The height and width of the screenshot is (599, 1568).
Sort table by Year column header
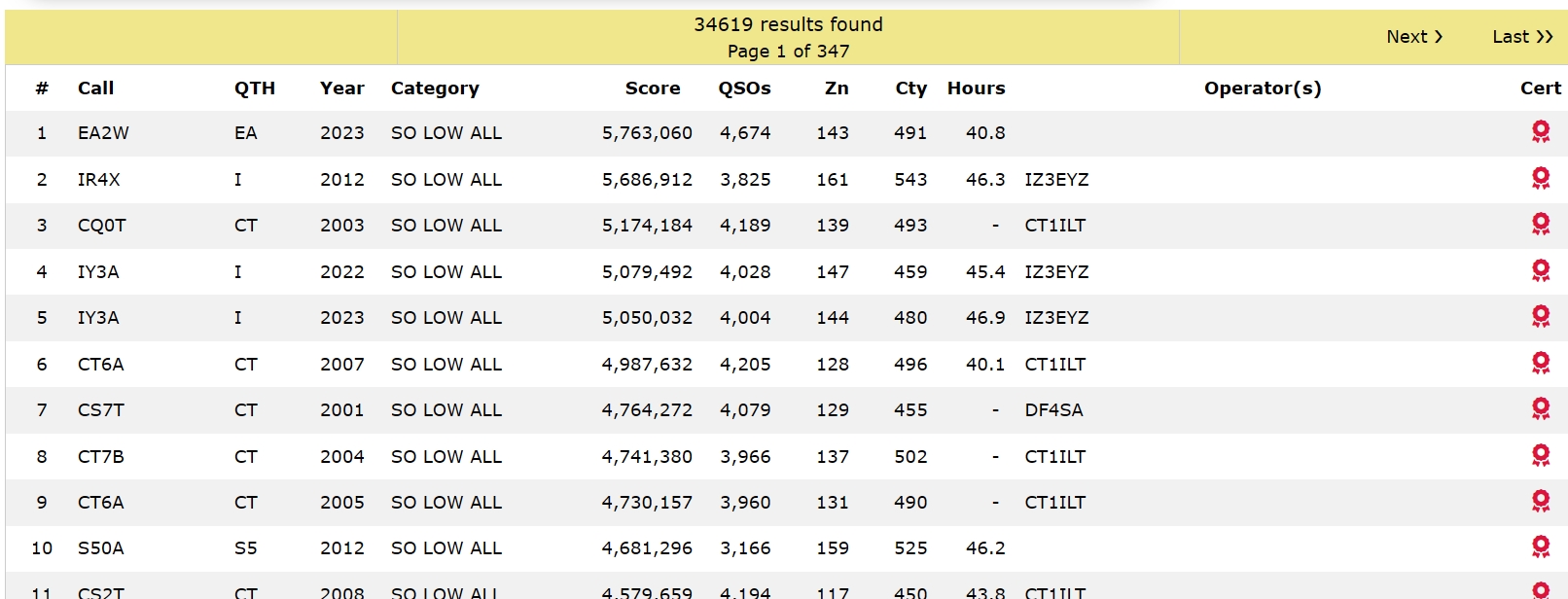(342, 88)
